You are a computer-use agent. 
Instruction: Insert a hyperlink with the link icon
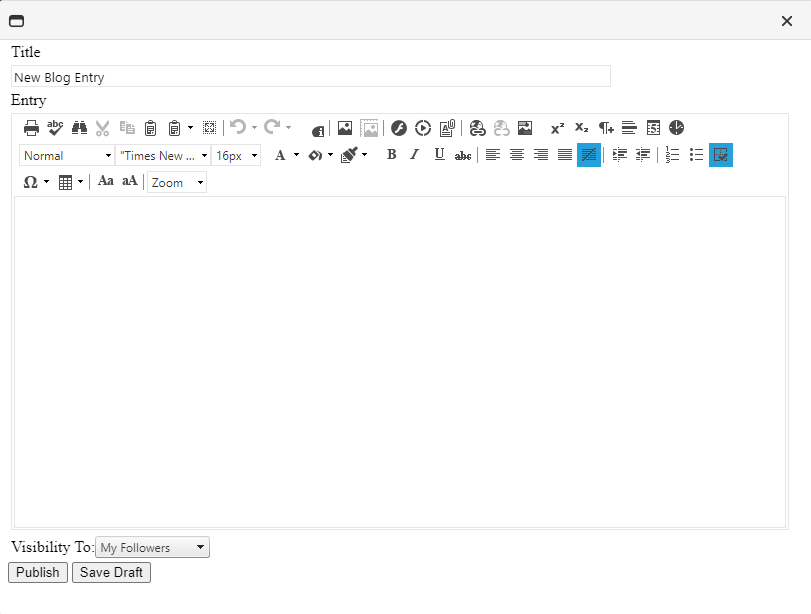[477, 128]
